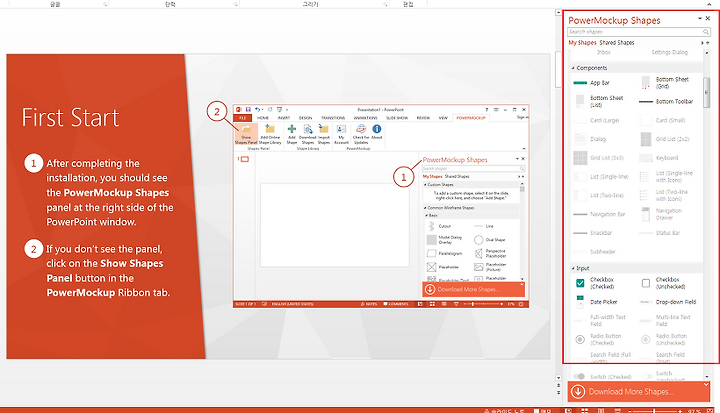Viewport: 720px width, 413px height.
Task: Open PowerMockup Shapes panel options dropdown
Action: (x=700, y=18)
